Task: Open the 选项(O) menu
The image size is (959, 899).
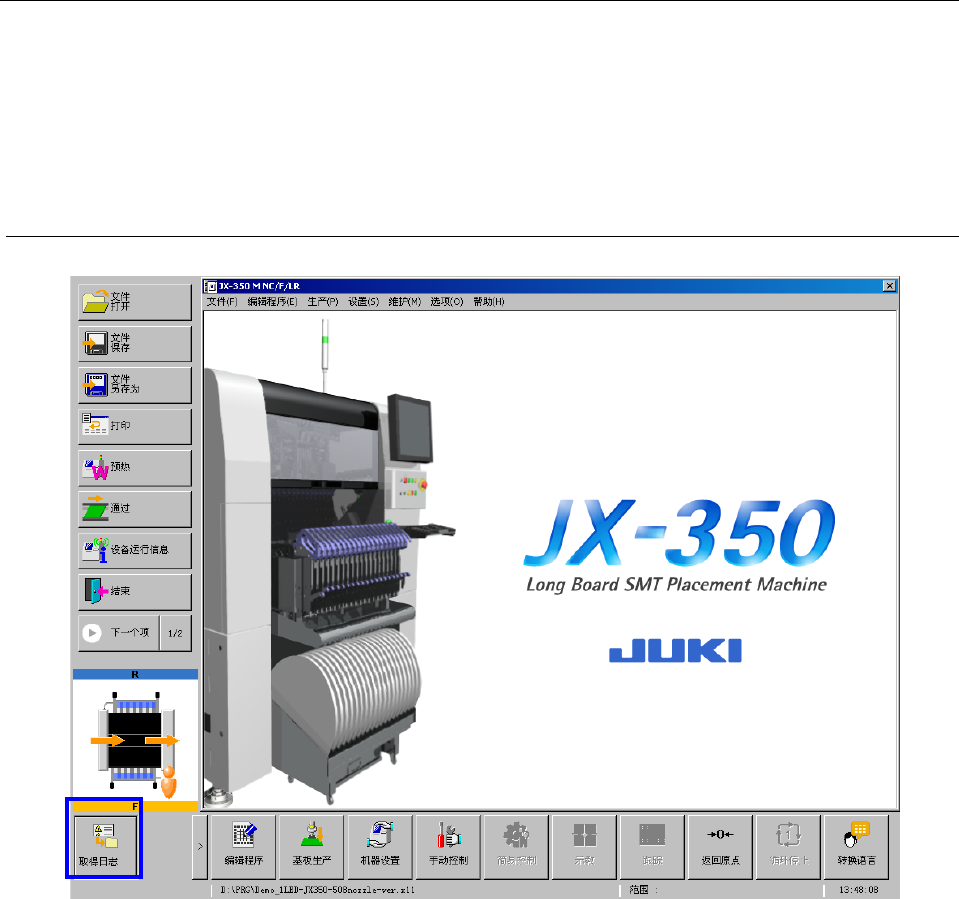Action: (x=446, y=302)
